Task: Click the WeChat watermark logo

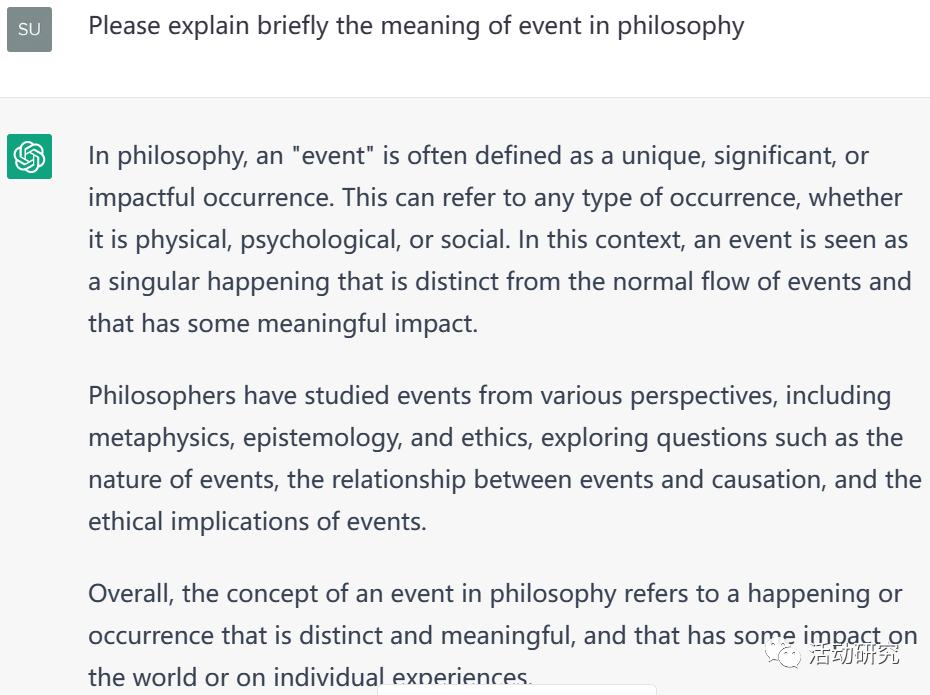Action: 783,653
